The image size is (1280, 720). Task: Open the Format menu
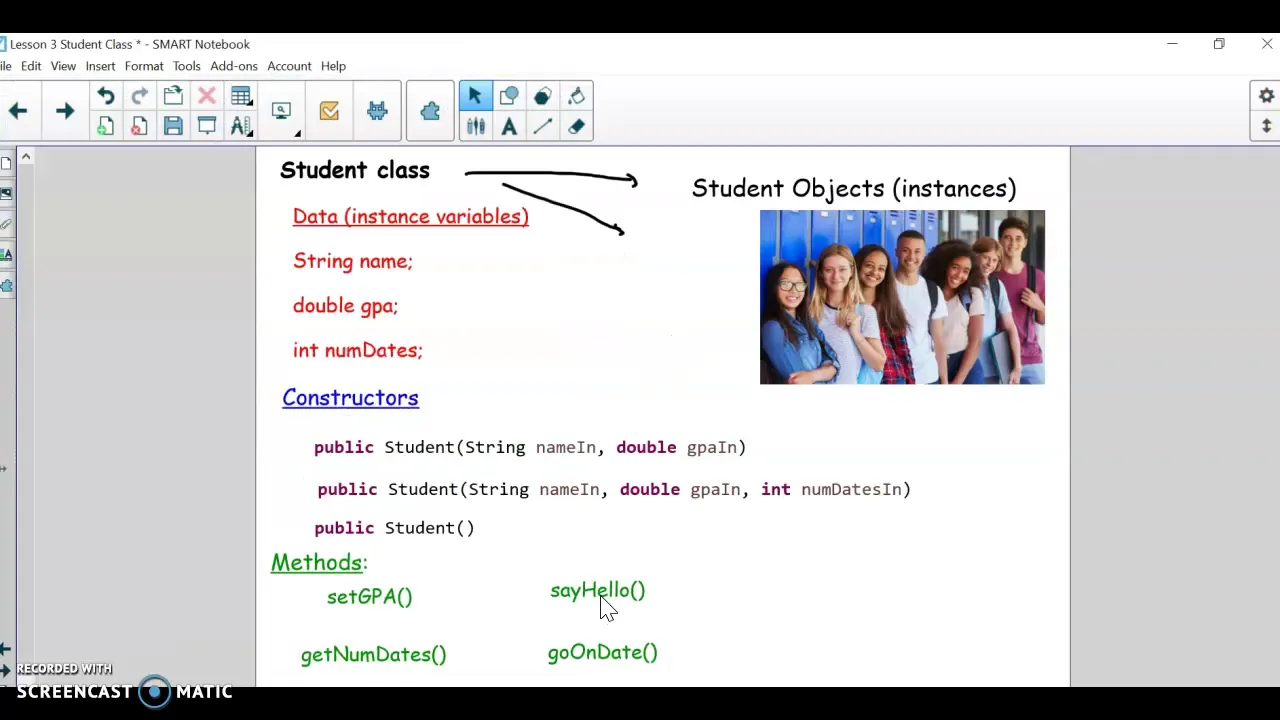pos(144,66)
